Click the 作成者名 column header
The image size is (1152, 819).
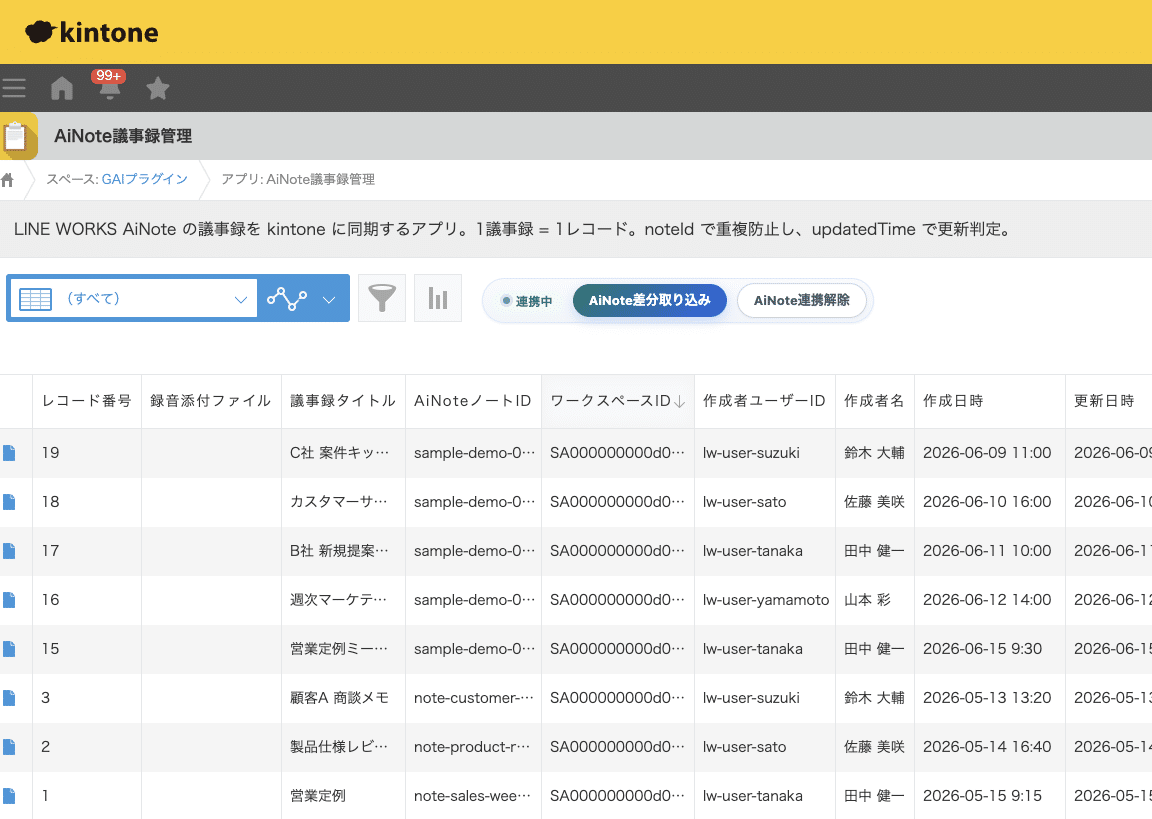874,401
